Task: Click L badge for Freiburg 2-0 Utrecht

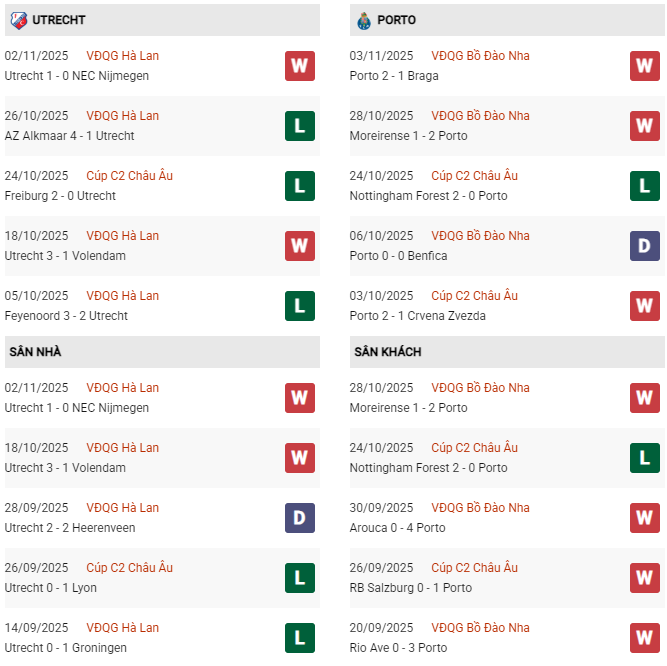Action: tap(299, 186)
